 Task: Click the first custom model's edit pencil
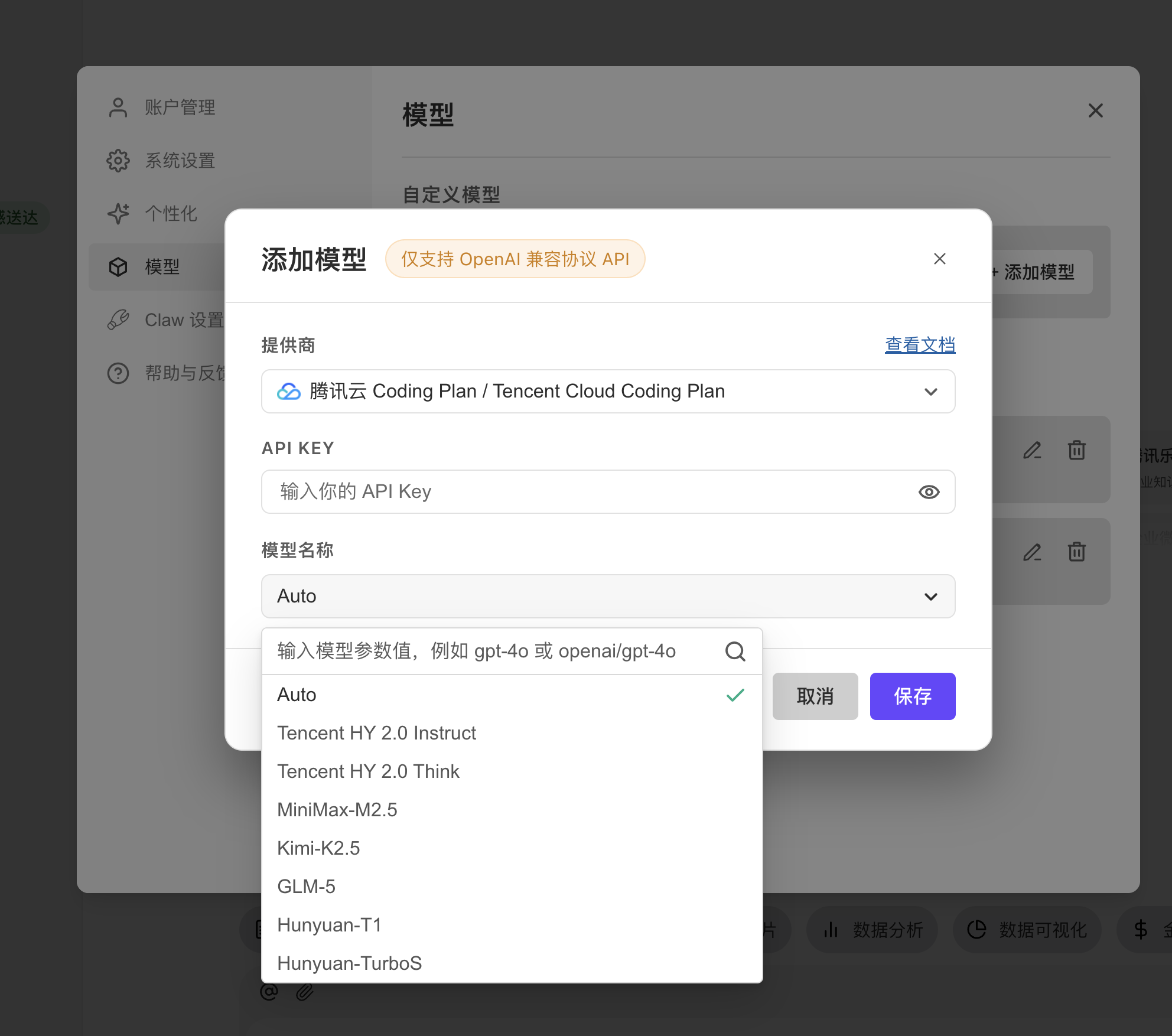(x=1032, y=451)
